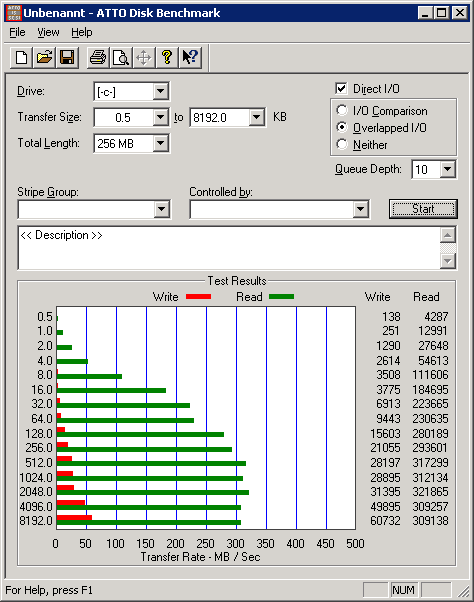Select the Neither radio button

(x=342, y=144)
